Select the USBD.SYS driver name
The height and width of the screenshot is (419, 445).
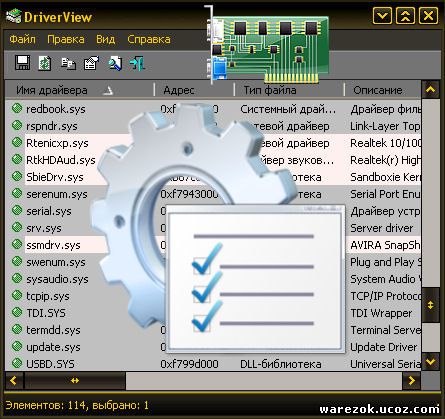[x=50, y=364]
